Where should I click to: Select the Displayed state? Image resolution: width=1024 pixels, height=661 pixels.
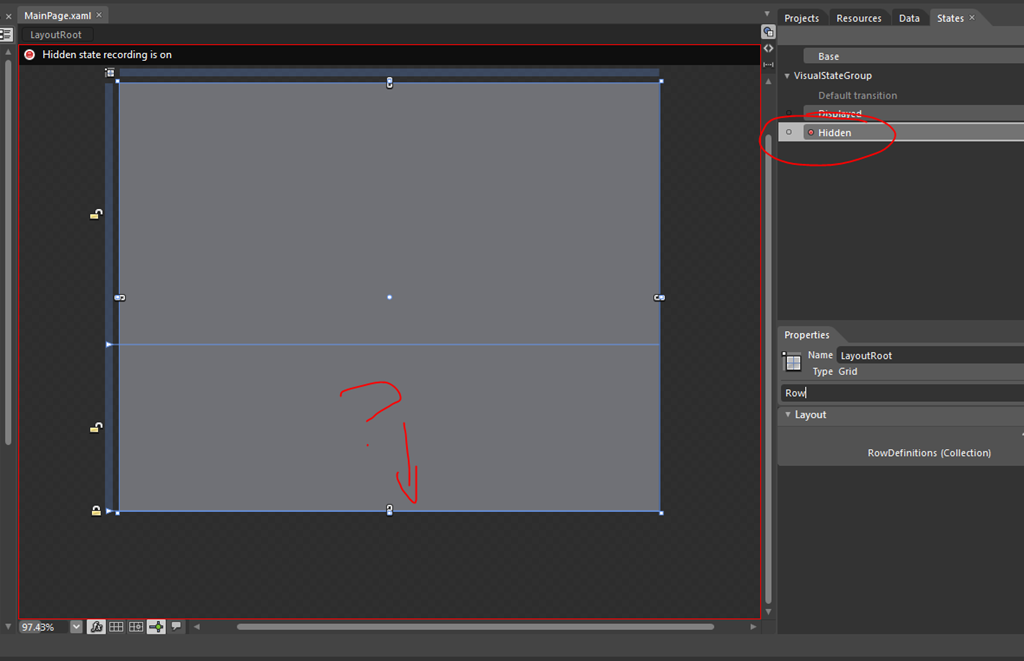point(914,113)
